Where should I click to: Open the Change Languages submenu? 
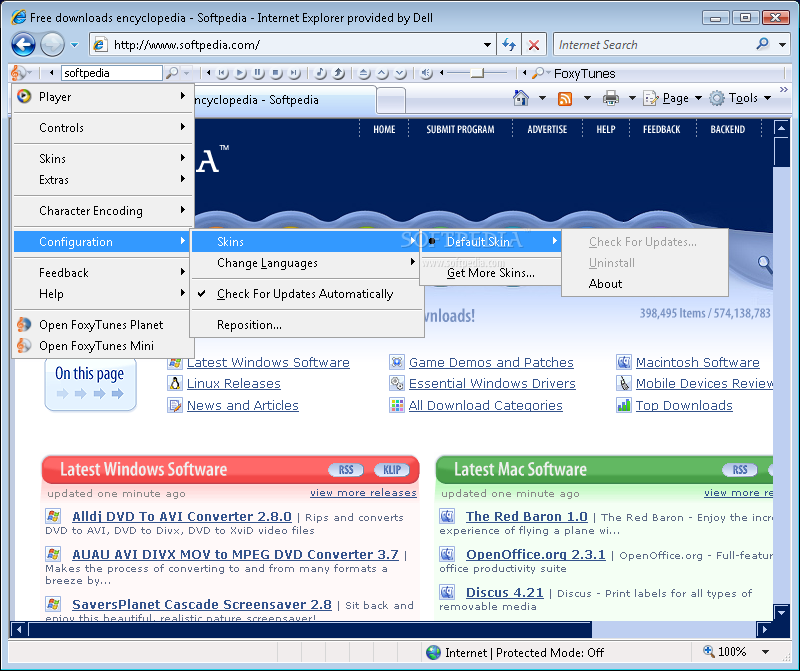tap(307, 263)
